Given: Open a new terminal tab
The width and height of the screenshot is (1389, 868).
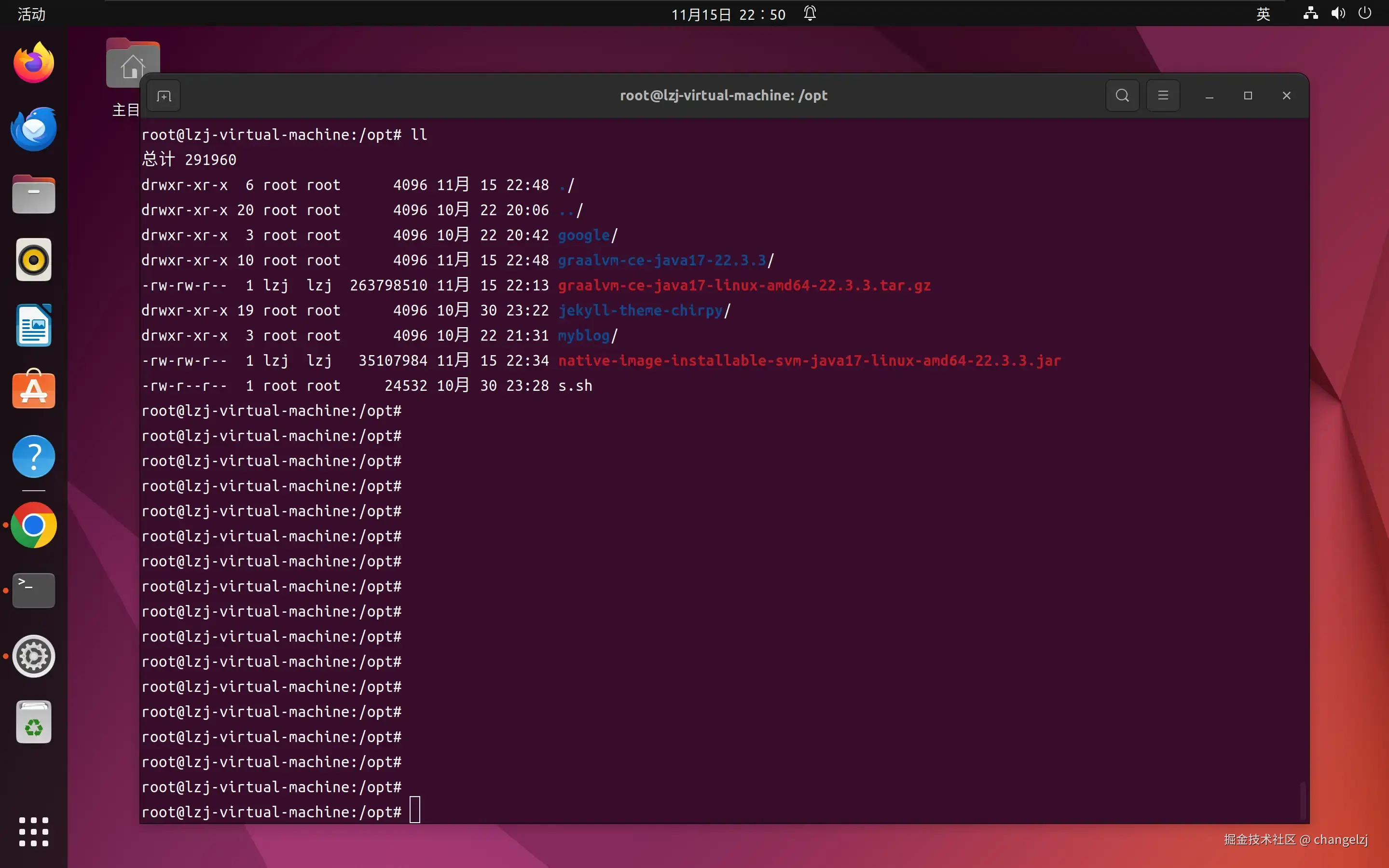Looking at the screenshot, I should [164, 96].
